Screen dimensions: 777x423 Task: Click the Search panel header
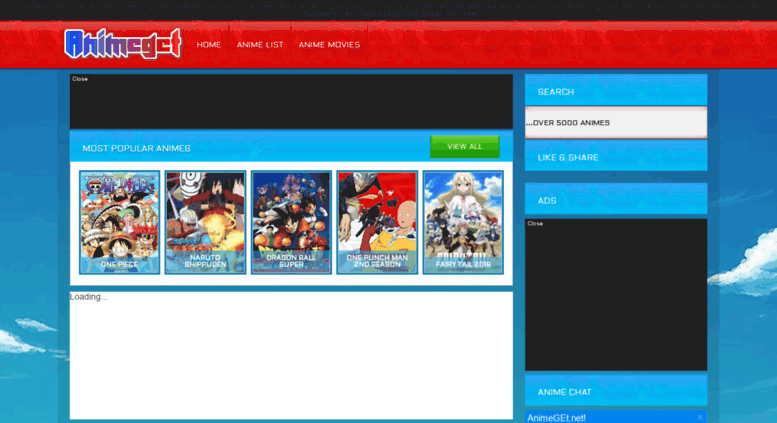(x=616, y=90)
